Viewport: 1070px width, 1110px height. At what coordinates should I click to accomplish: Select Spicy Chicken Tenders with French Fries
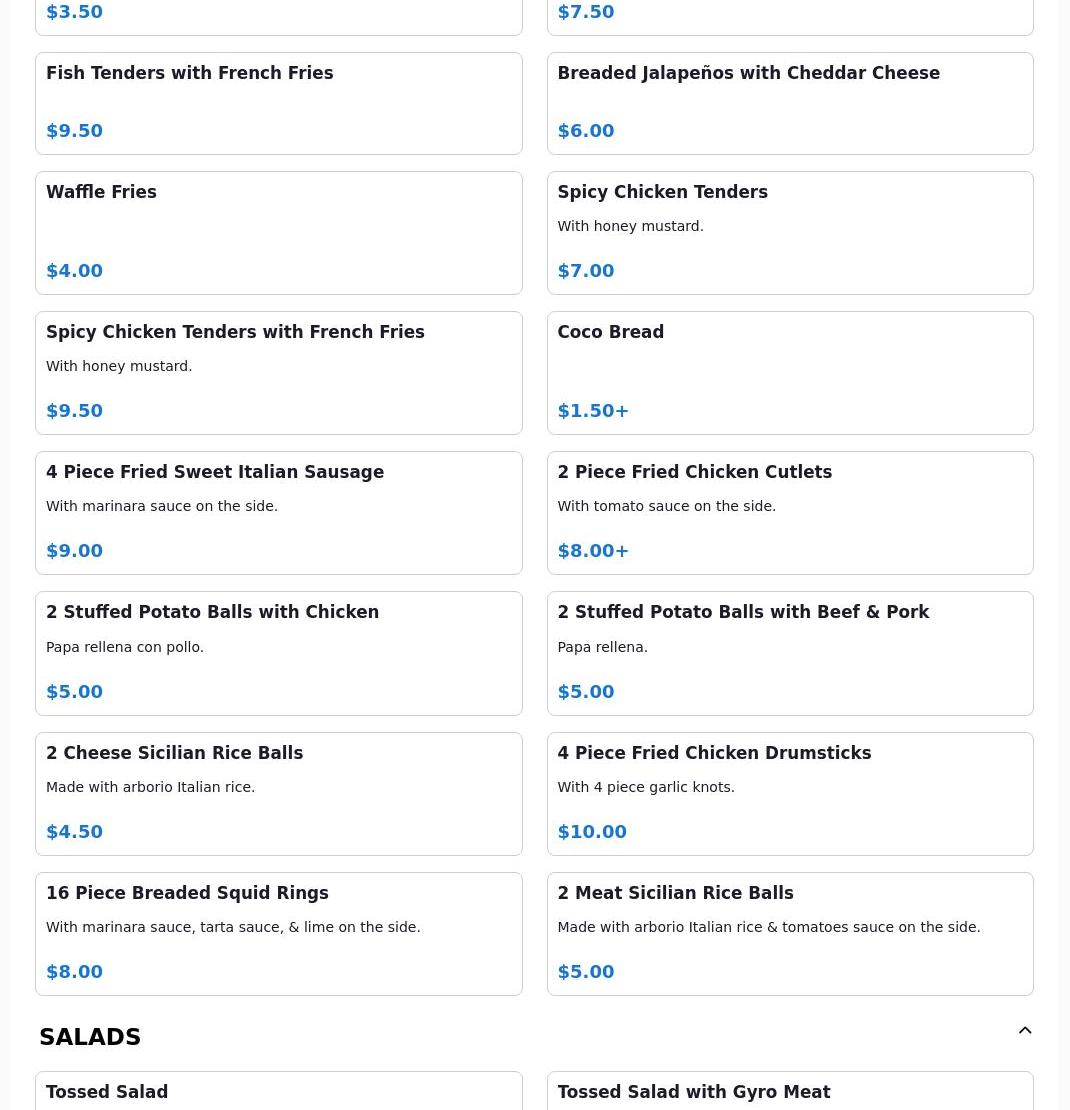tap(278, 372)
